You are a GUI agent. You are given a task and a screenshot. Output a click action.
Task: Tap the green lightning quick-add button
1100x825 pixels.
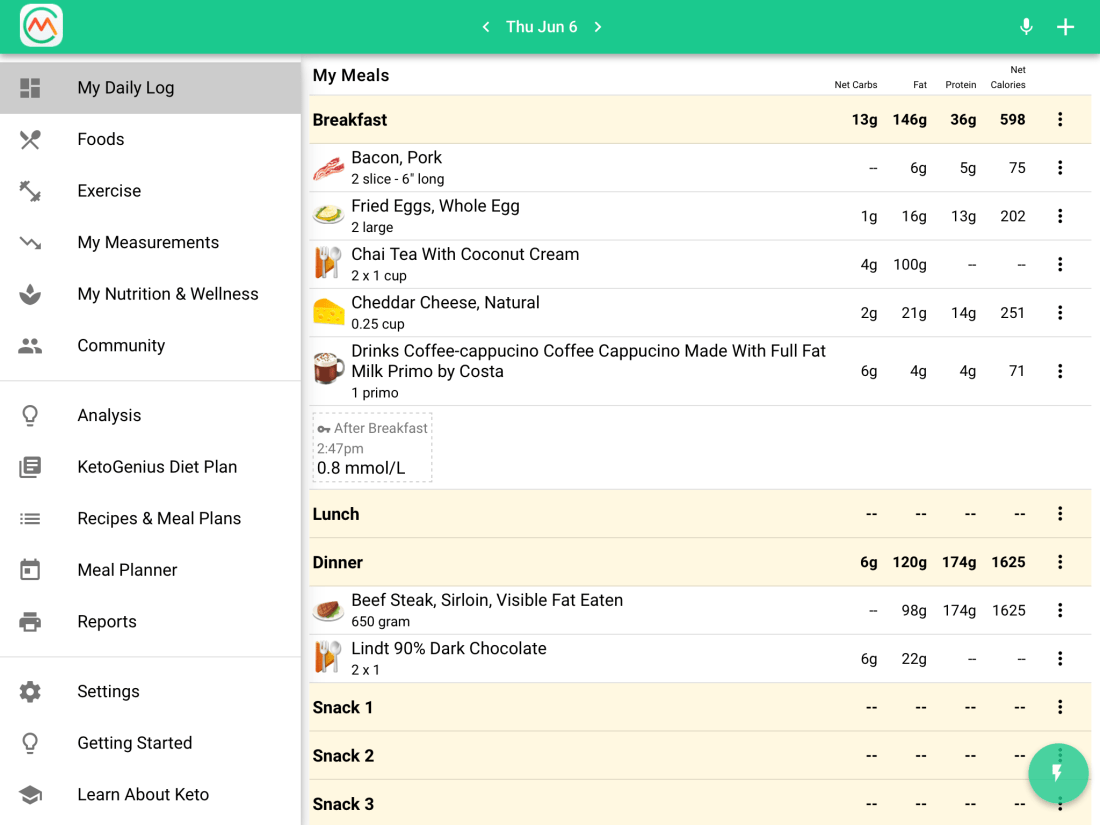click(x=1058, y=773)
